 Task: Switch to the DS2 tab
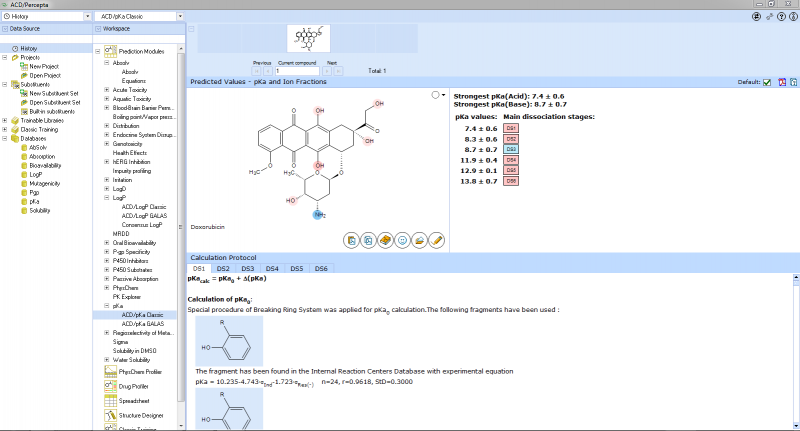coord(223,268)
